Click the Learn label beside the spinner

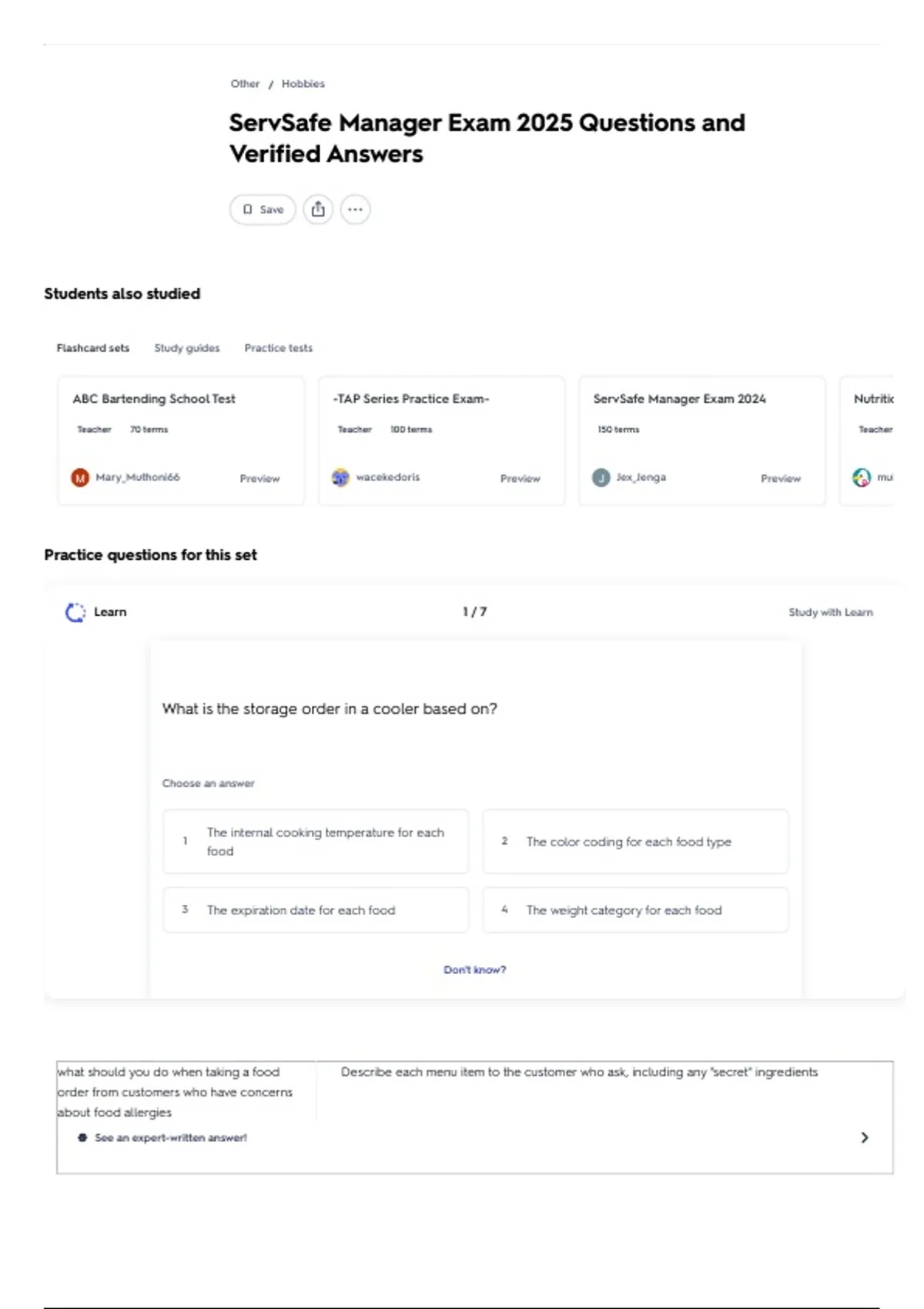[110, 612]
